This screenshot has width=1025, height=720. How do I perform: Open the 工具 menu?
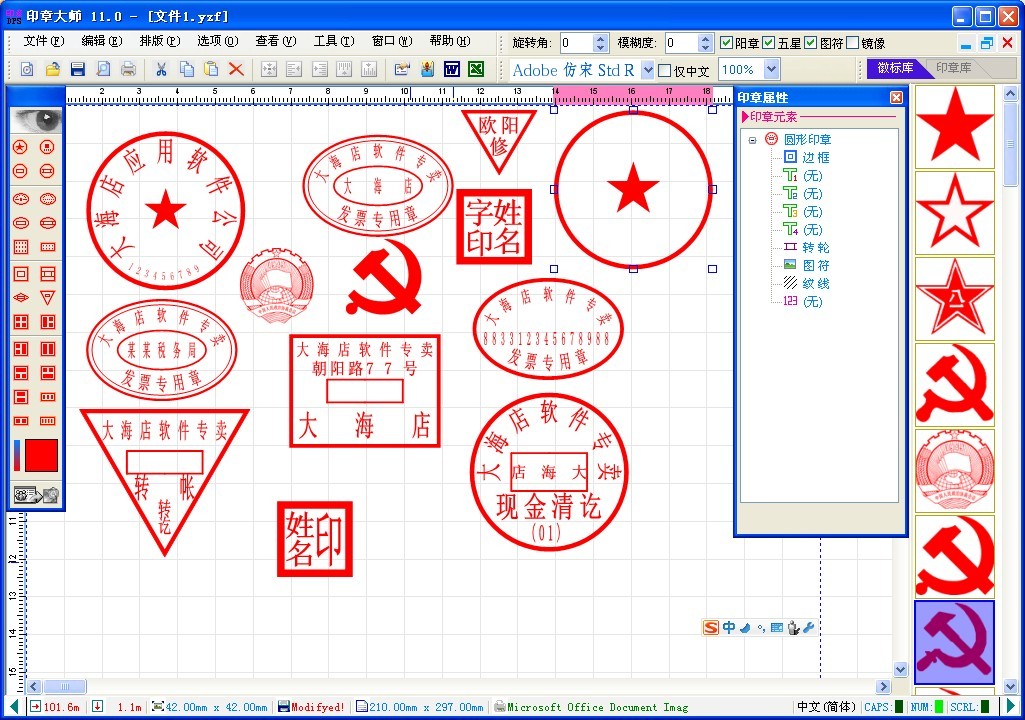coord(332,41)
